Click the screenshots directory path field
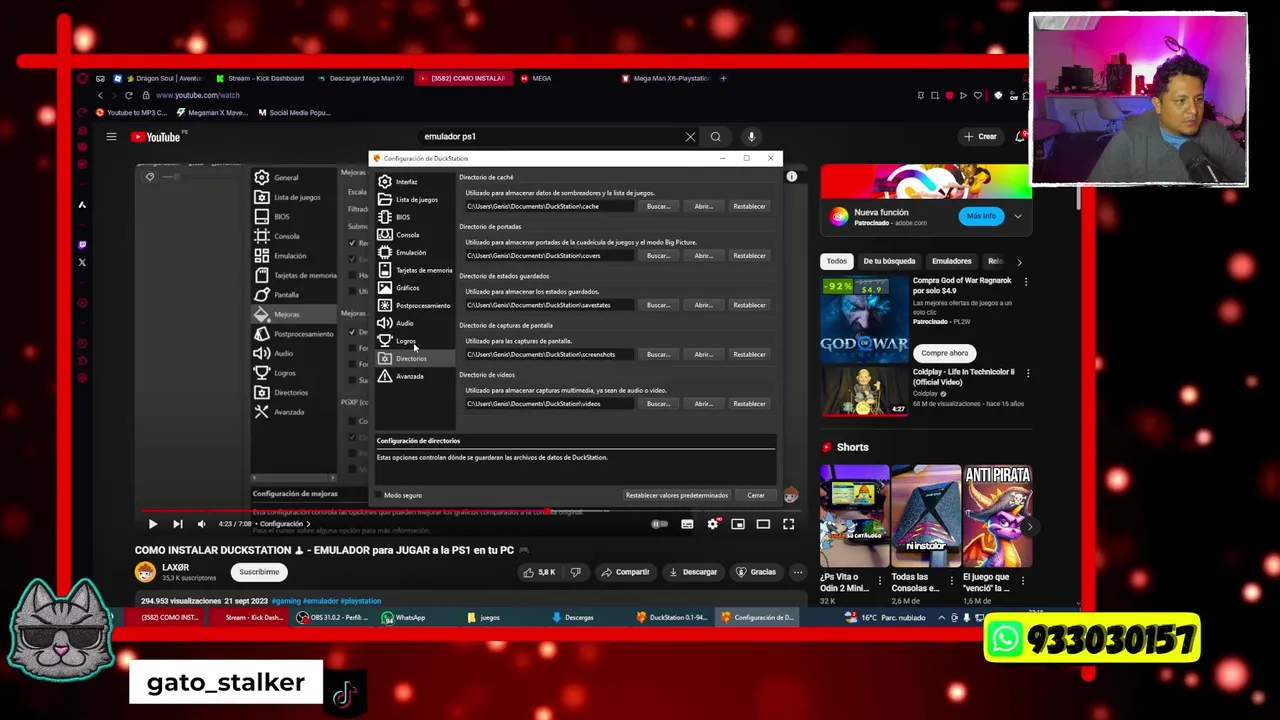 549,354
